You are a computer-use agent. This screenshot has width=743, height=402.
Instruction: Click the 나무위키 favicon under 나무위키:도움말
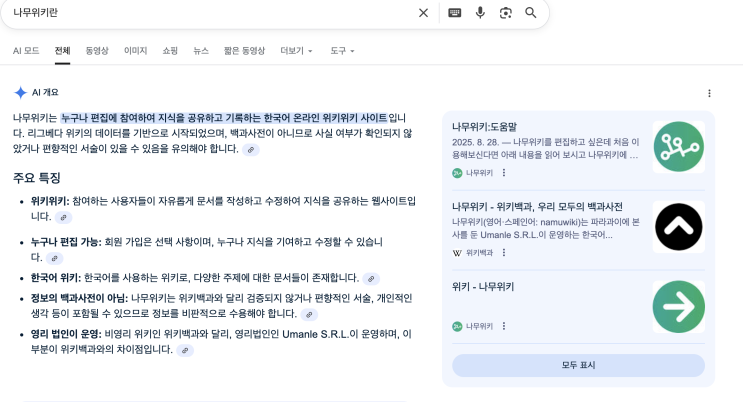(457, 173)
